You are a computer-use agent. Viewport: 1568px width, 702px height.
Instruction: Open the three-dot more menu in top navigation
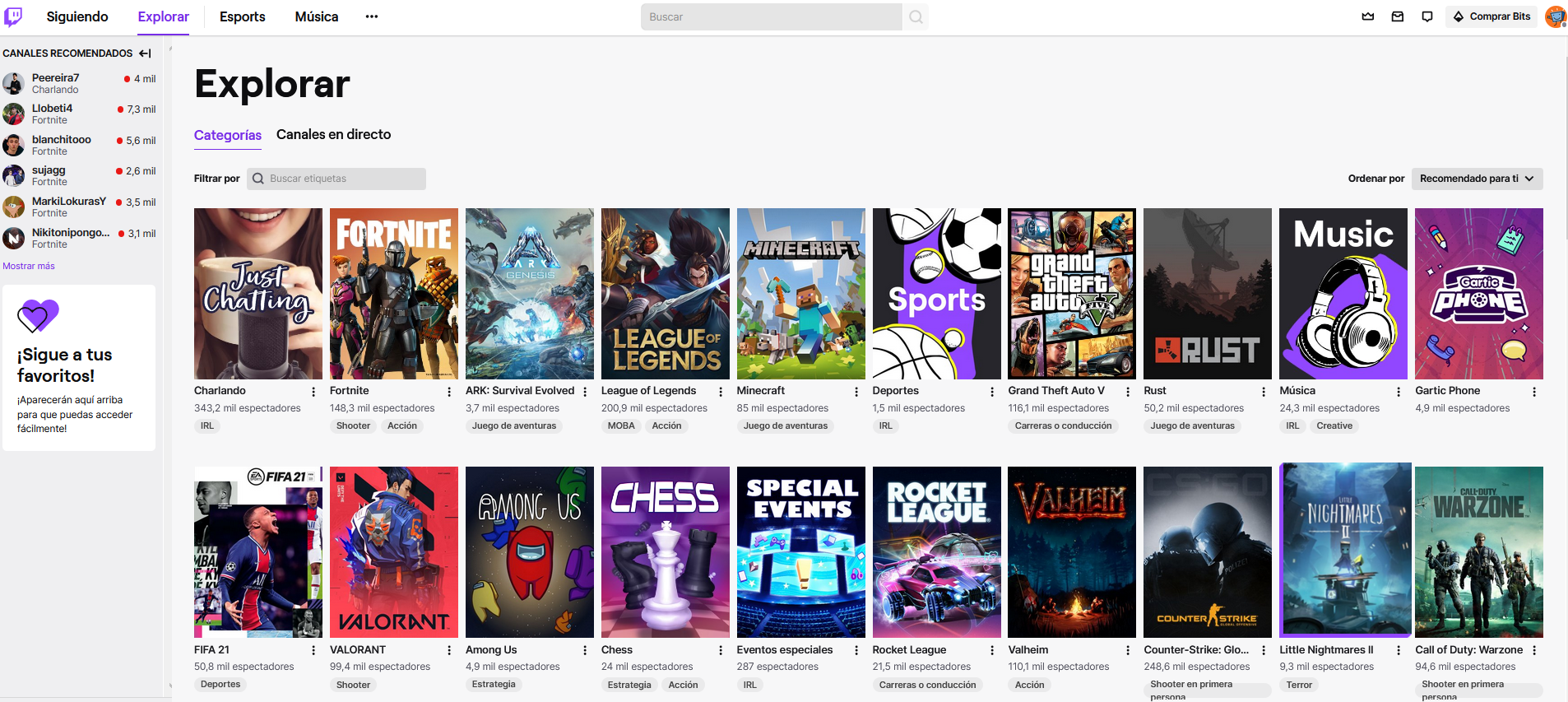[372, 16]
